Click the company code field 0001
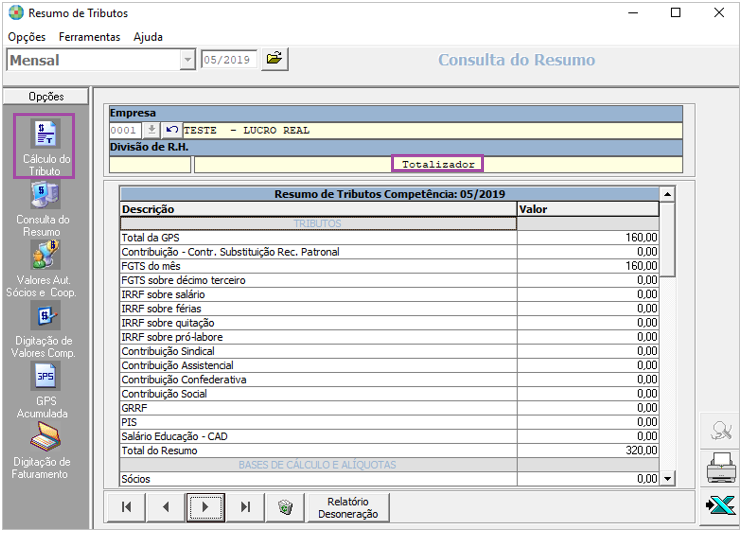This screenshot has height=535, width=744. pos(125,130)
